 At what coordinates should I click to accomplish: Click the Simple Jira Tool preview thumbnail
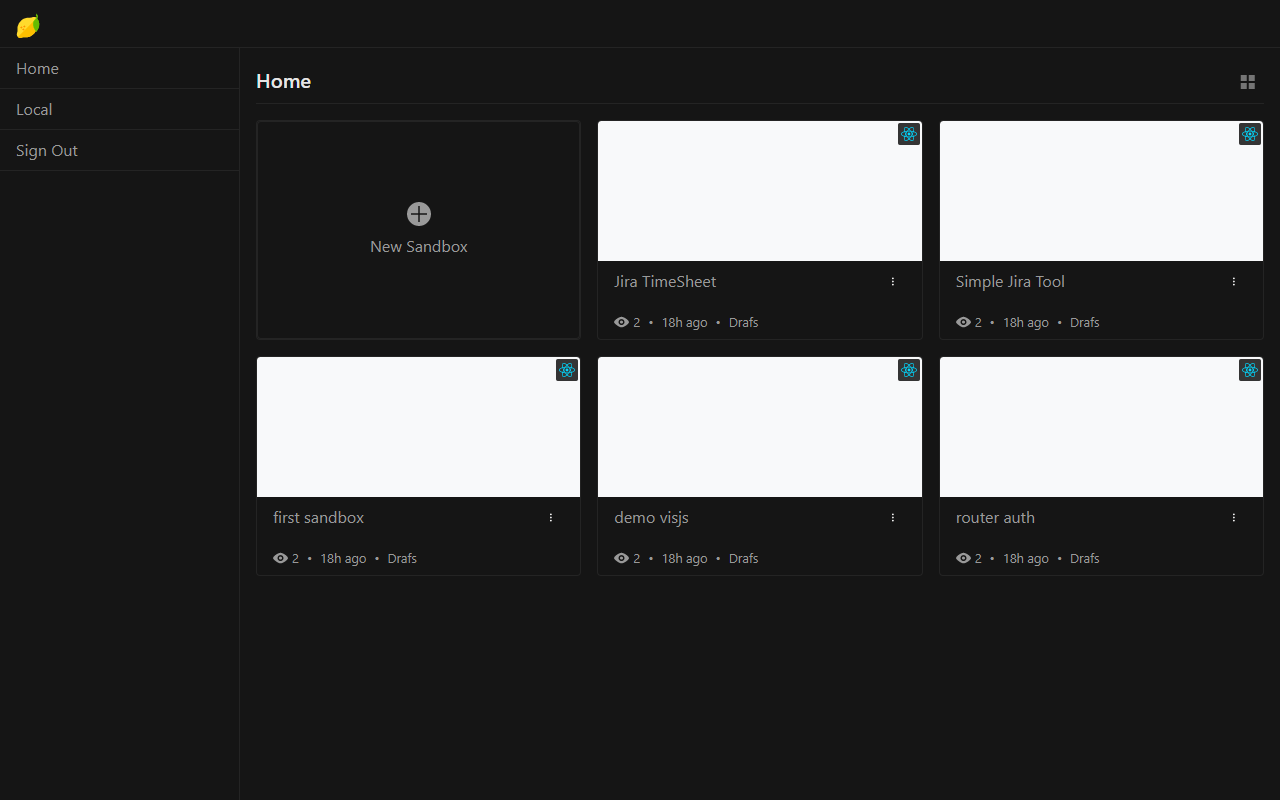[1101, 191]
